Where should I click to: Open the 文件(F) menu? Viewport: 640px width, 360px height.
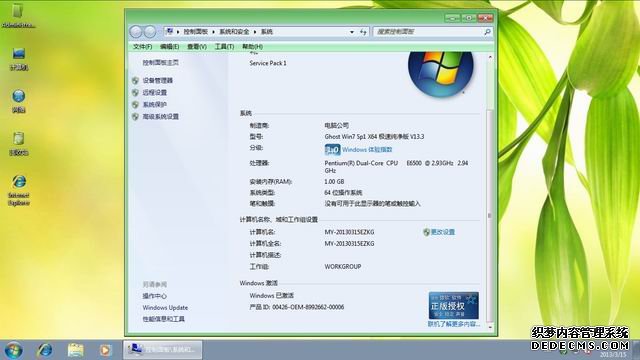(x=142, y=47)
